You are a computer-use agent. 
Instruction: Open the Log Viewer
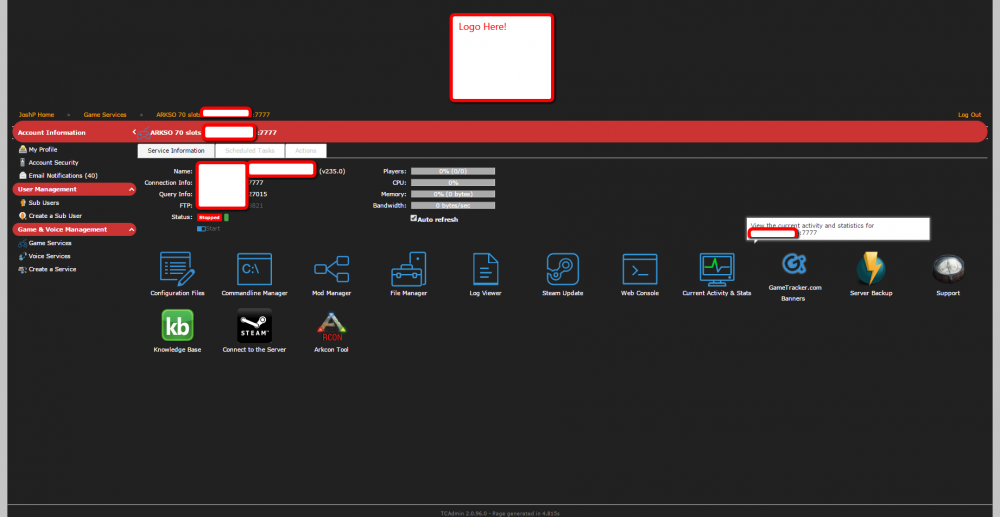(x=485, y=269)
